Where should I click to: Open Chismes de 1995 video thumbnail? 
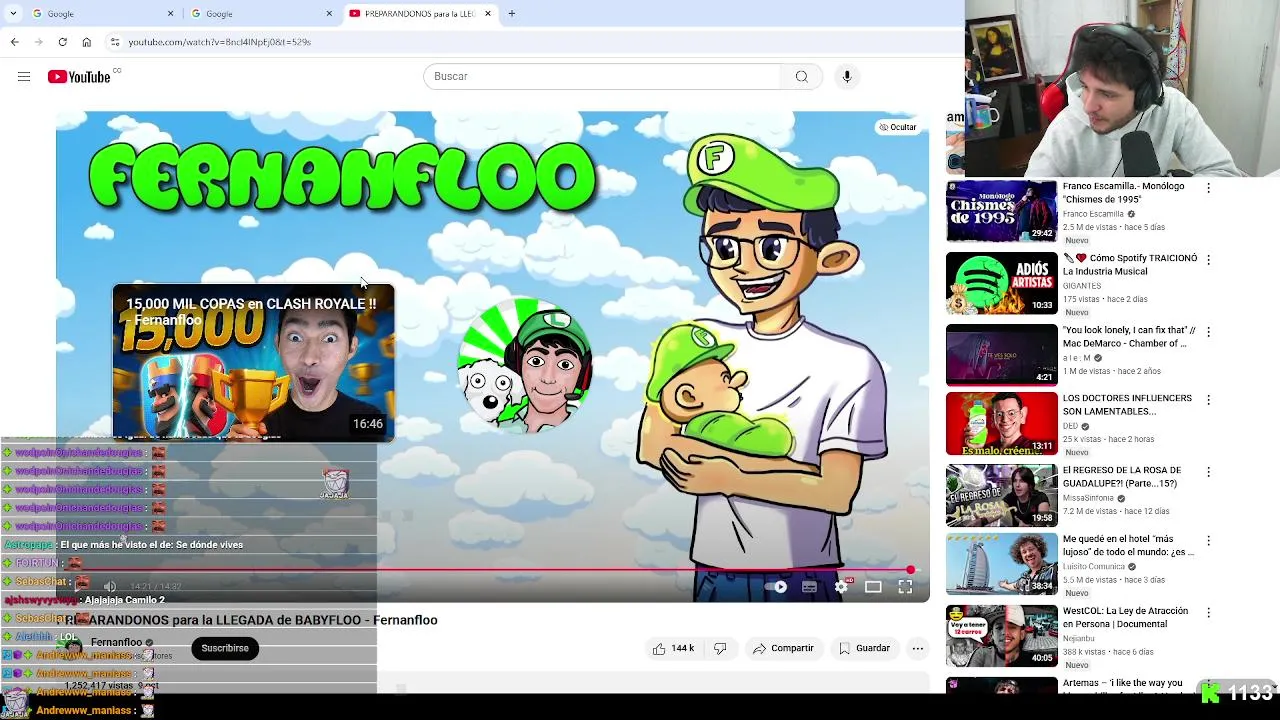coord(1002,211)
